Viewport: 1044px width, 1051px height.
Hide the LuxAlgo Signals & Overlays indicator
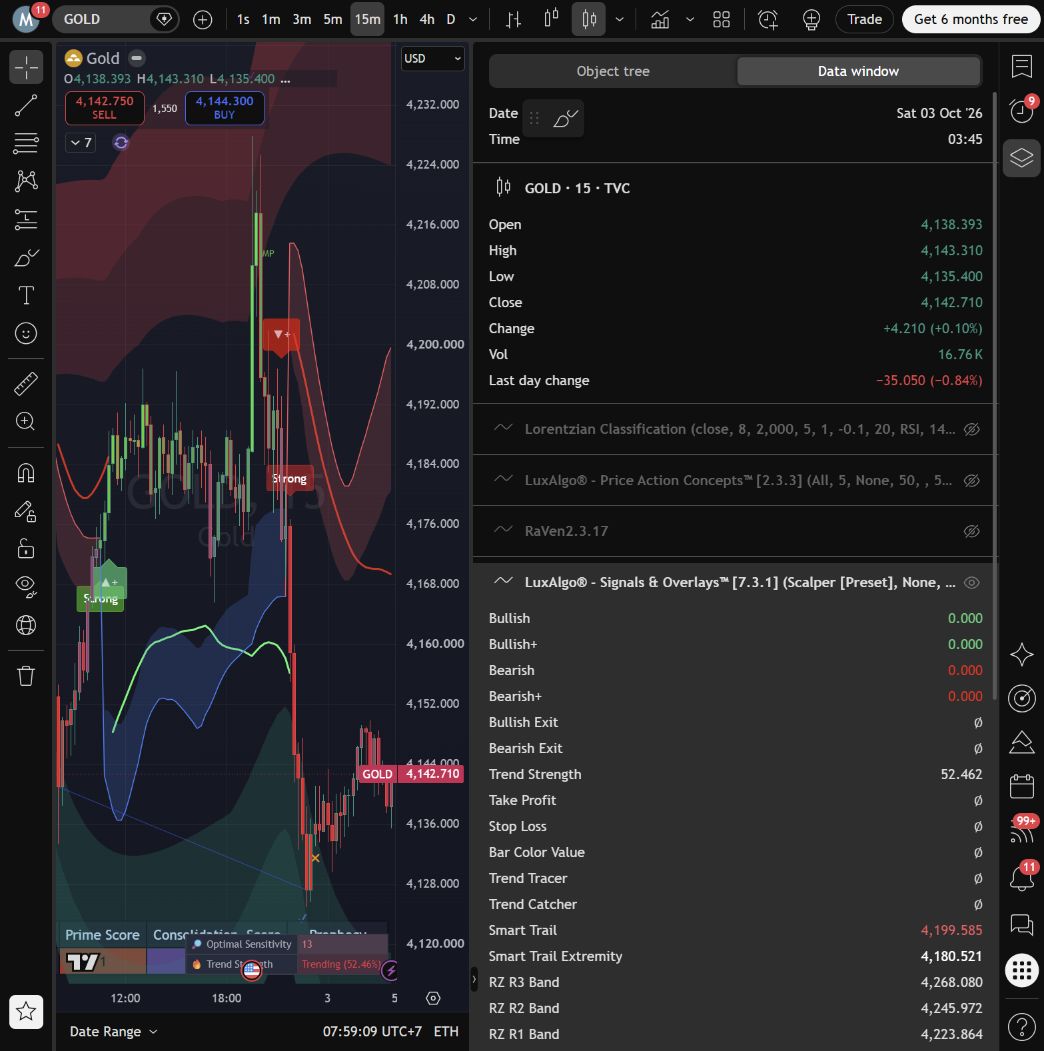[972, 582]
